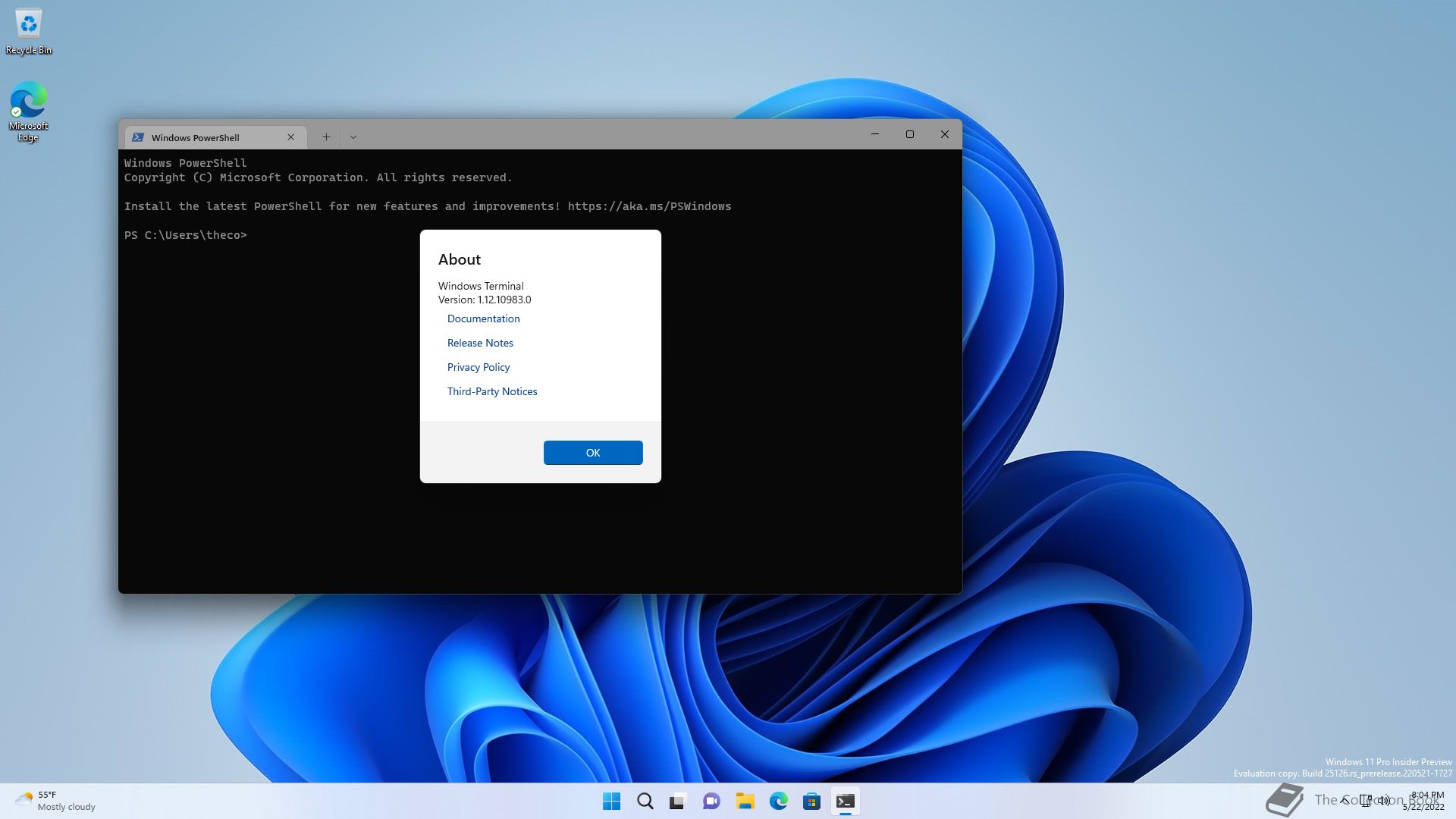Open the weather widget showing 55°F

pyautogui.click(x=55, y=801)
